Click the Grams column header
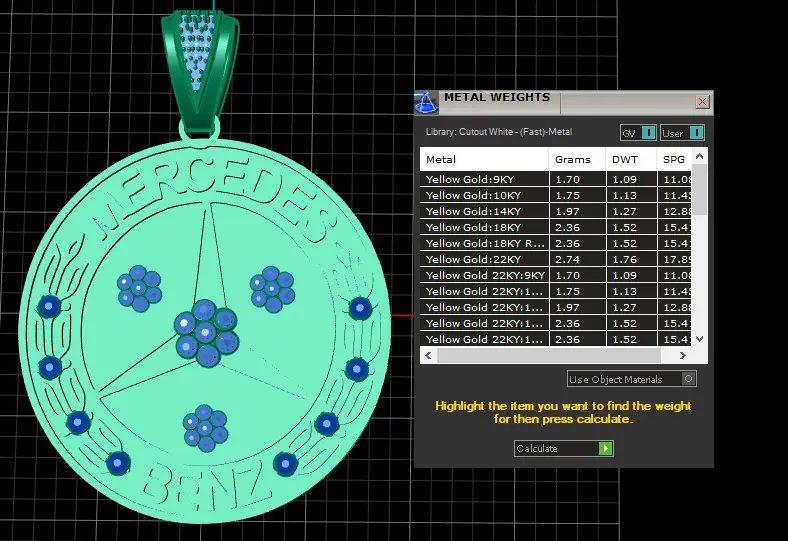The image size is (788, 541). pos(577,159)
